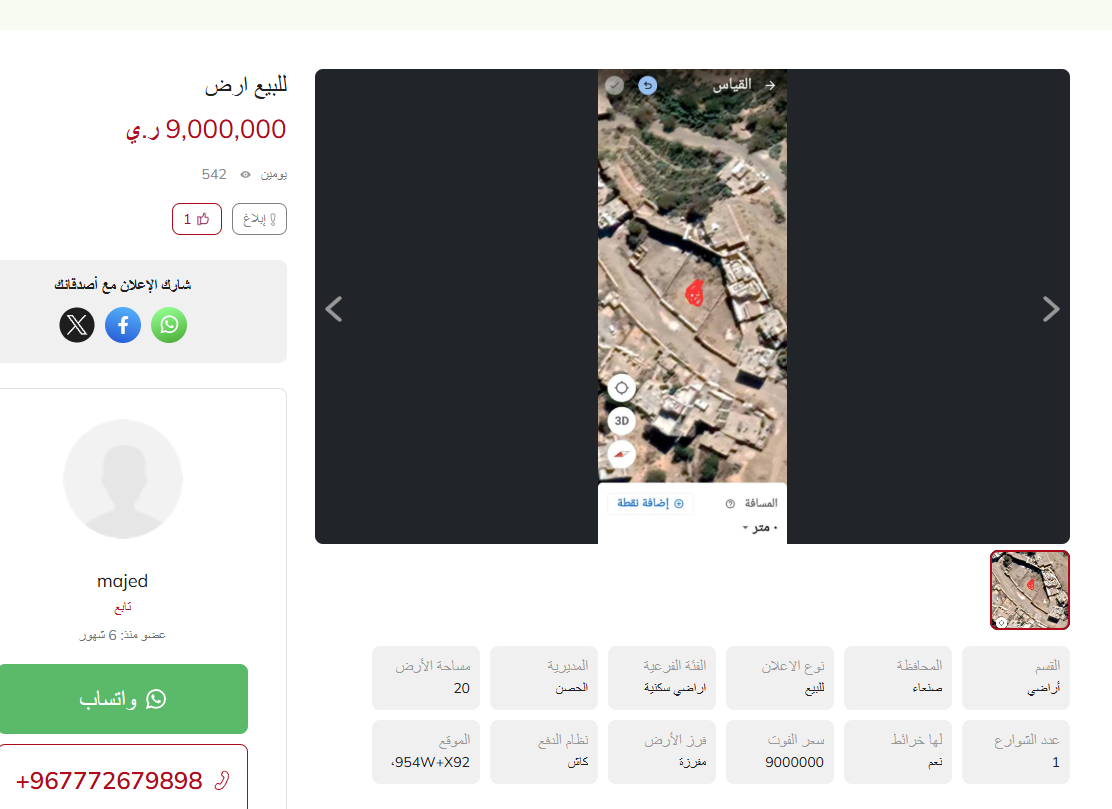Share the ad on X
This screenshot has width=1112, height=809.
(x=77, y=325)
